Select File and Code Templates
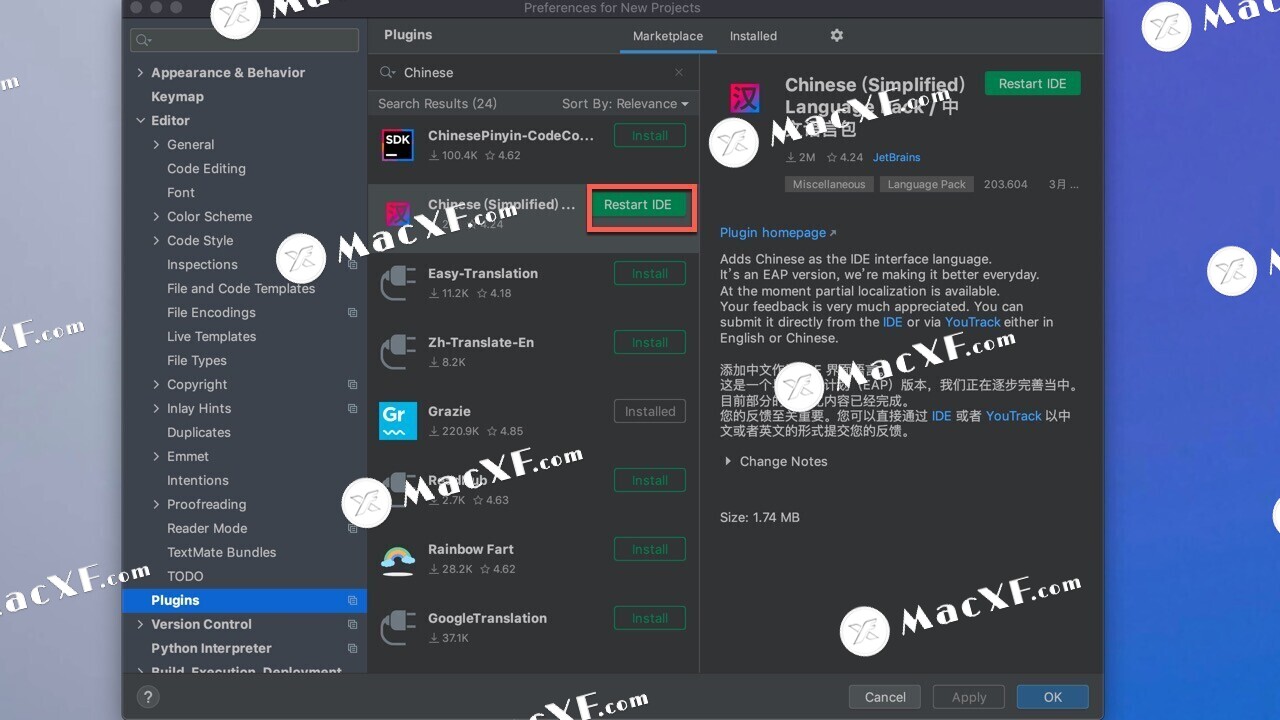This screenshot has height=720, width=1280. point(241,288)
